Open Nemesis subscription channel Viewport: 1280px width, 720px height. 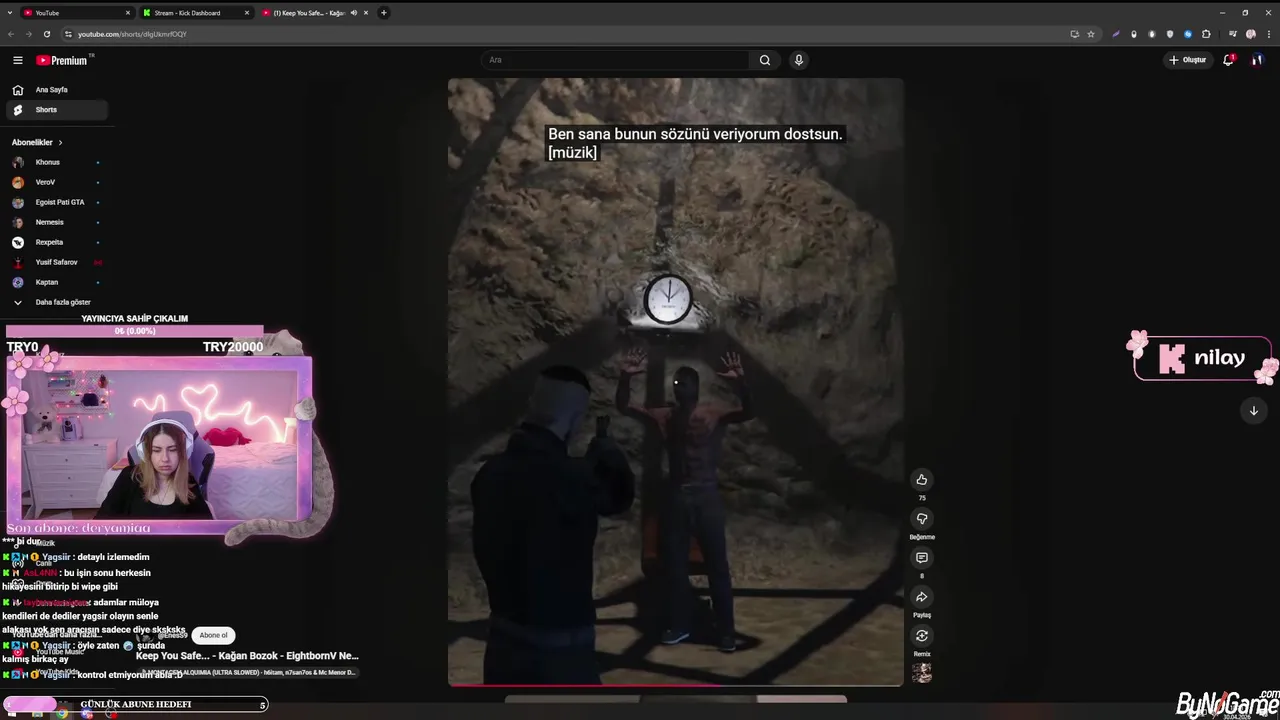pos(56,222)
